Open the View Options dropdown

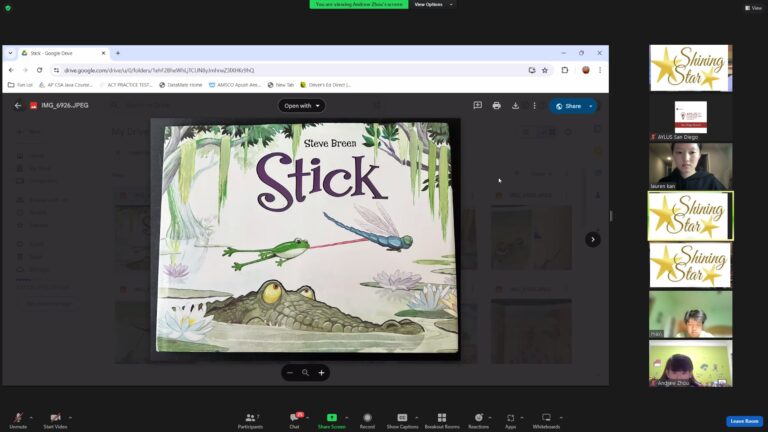tap(433, 4)
